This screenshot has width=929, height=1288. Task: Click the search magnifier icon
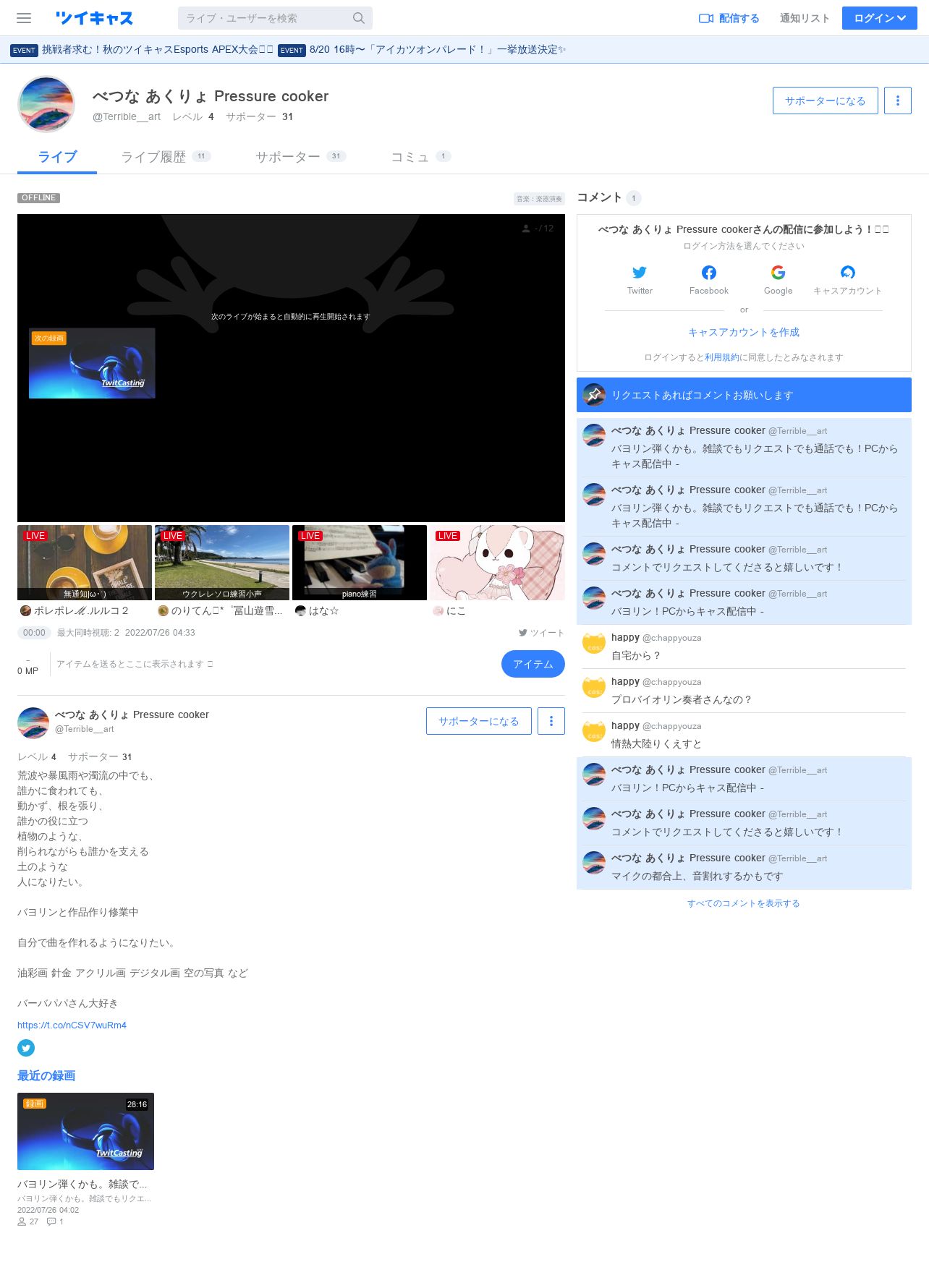[358, 18]
